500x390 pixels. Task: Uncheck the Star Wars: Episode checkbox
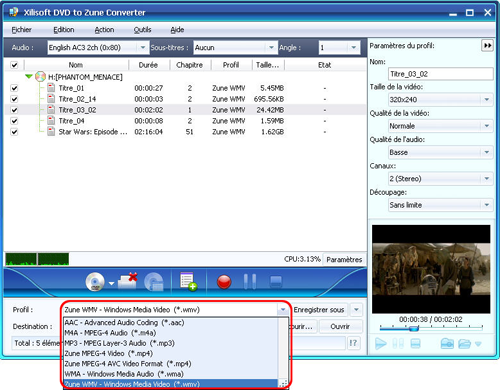coord(14,132)
